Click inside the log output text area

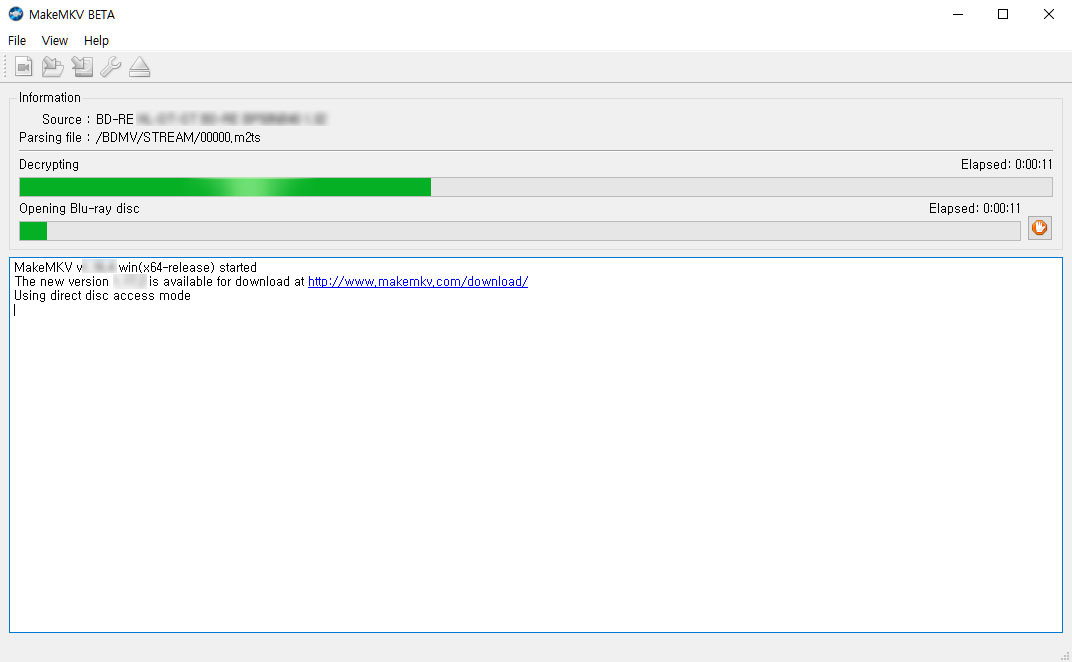click(x=536, y=445)
